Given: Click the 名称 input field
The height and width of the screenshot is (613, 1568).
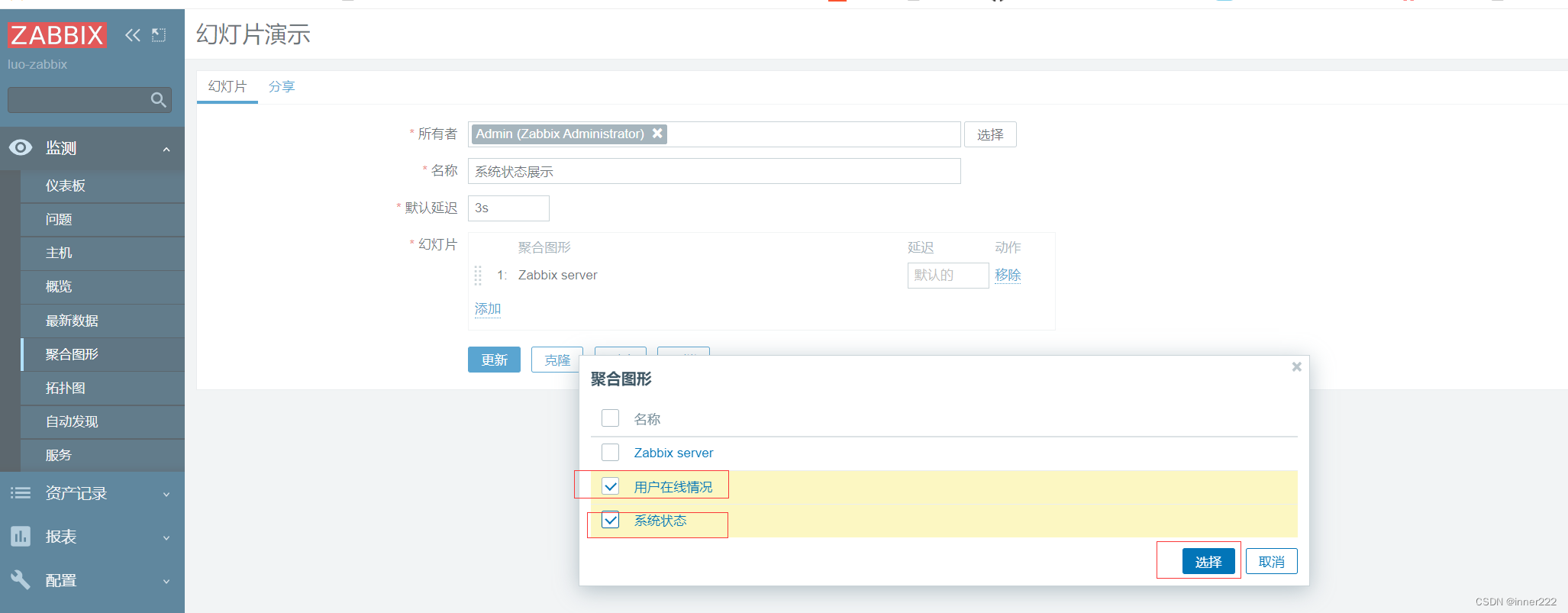Looking at the screenshot, I should 714,171.
